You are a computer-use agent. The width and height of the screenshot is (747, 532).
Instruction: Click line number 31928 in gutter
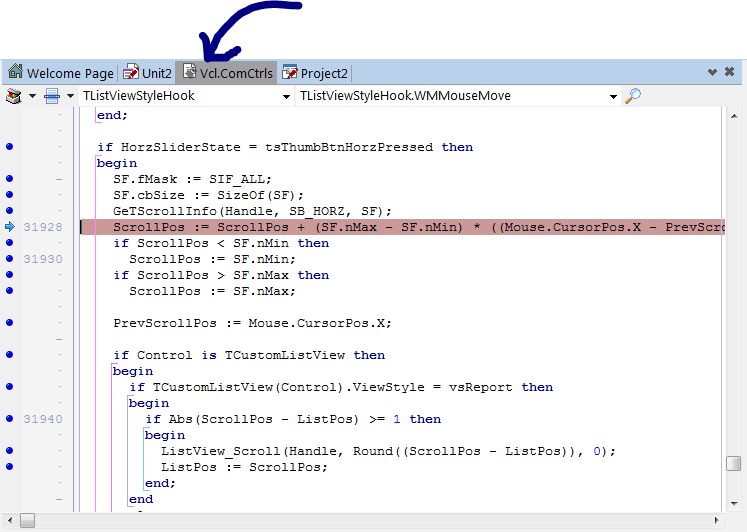[x=43, y=227]
